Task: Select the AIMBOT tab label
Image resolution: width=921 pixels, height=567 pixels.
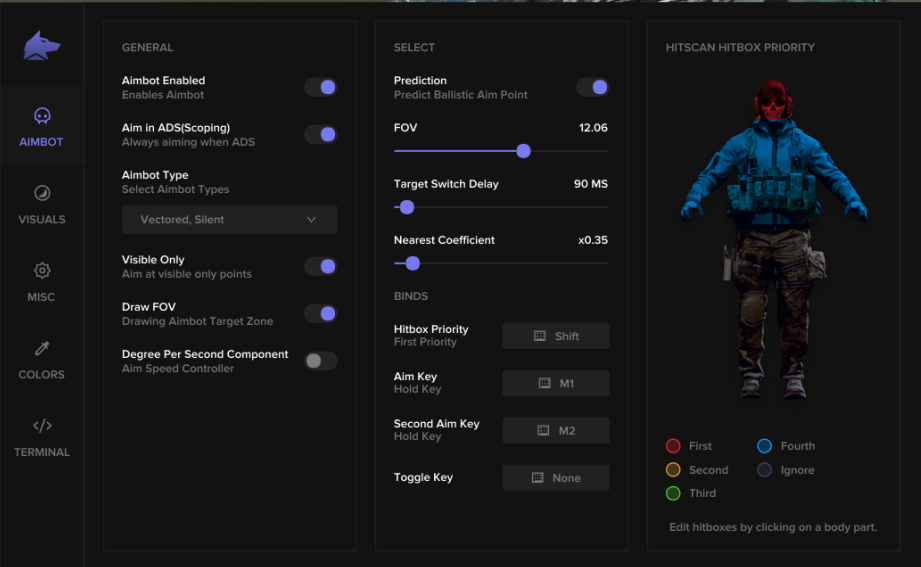Action: click(x=41, y=142)
